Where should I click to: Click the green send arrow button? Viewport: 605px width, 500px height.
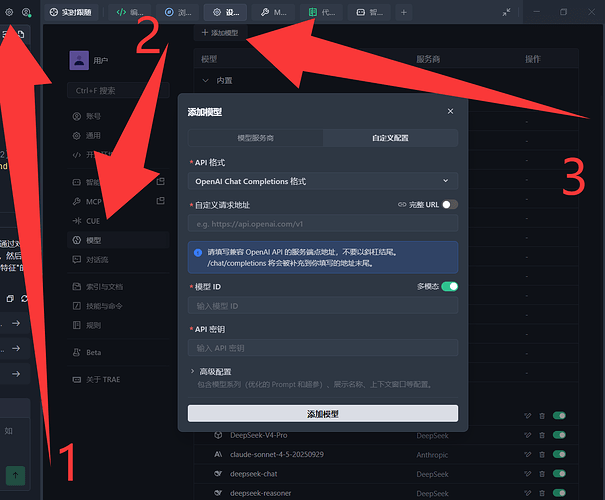pyautogui.click(x=15, y=475)
